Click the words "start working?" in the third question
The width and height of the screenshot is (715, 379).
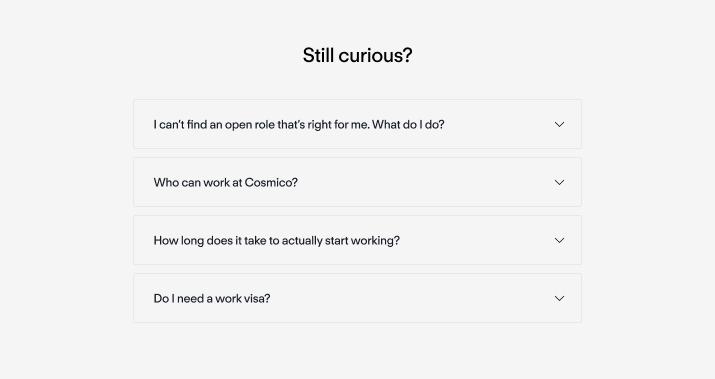point(362,241)
